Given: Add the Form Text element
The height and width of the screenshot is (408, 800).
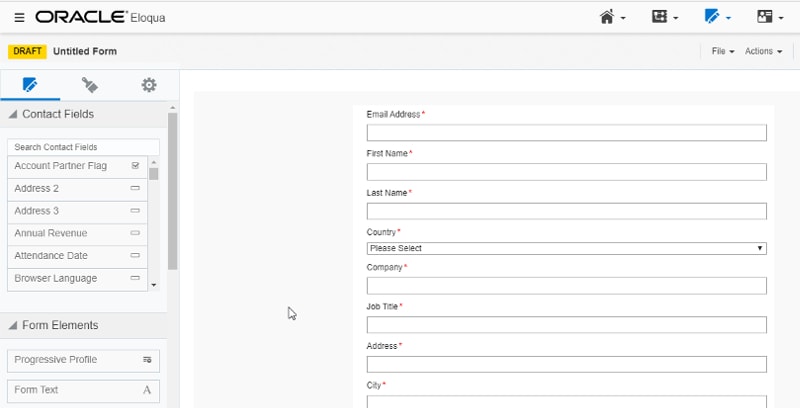Looking at the screenshot, I should pyautogui.click(x=83, y=390).
